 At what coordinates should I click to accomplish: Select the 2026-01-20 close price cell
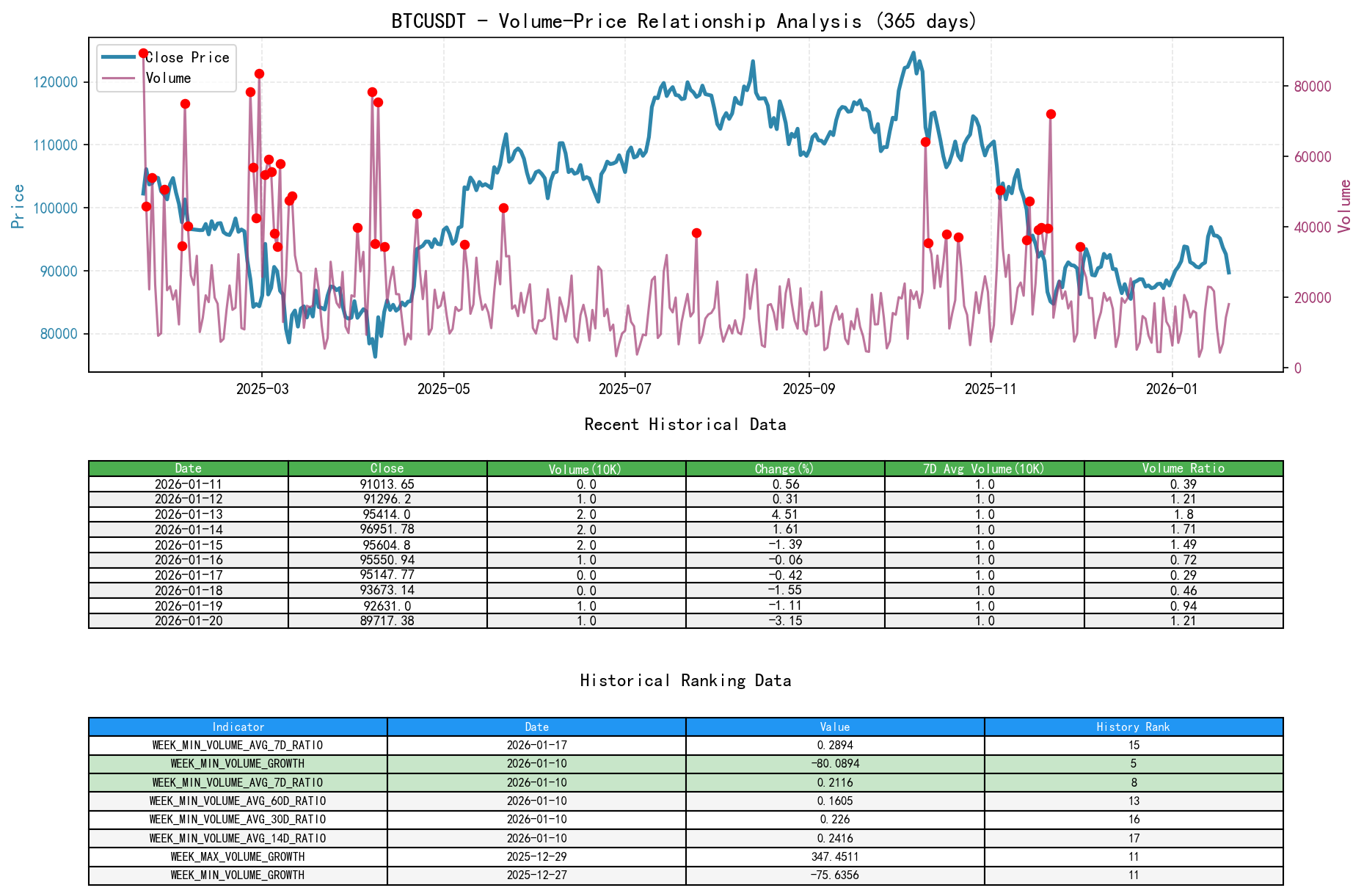tap(389, 620)
